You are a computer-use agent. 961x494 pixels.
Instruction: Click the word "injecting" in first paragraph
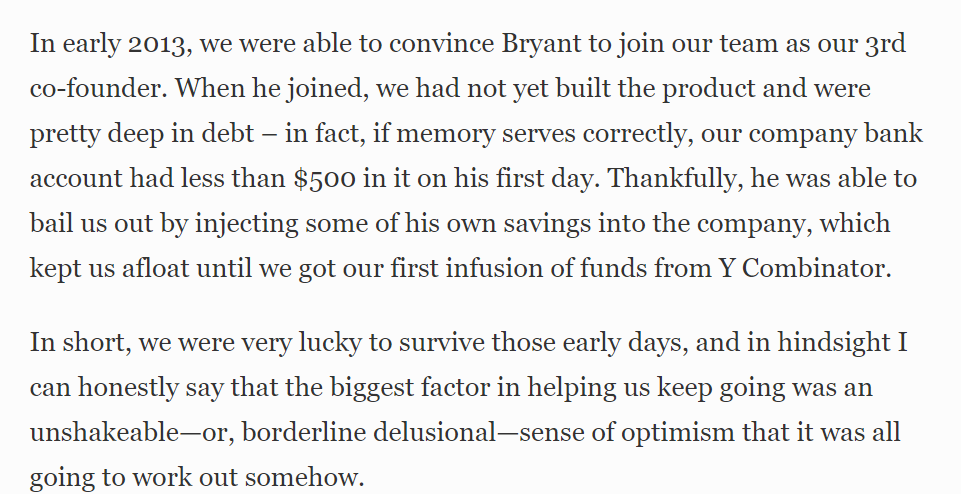246,224
